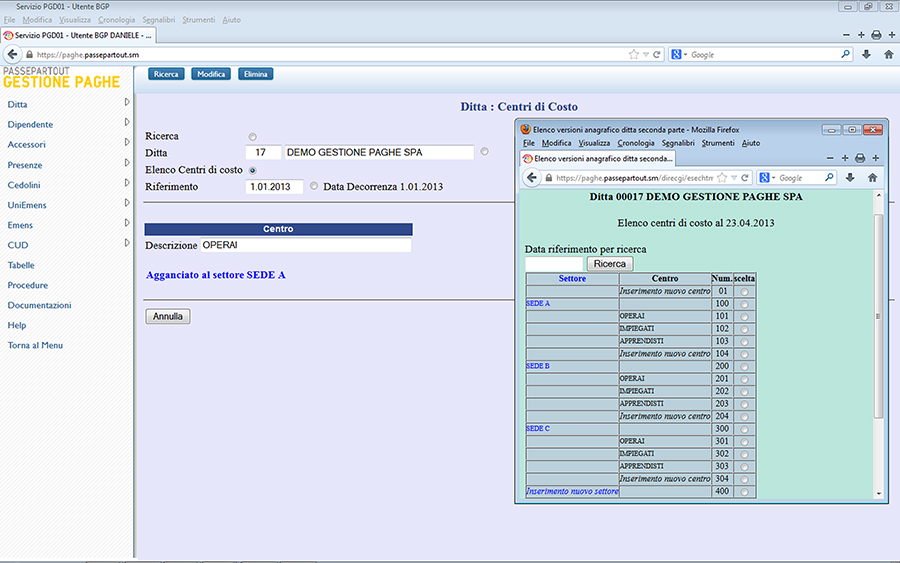This screenshot has height=563, width=900.
Task: Reload page in popup Firefox window
Action: pyautogui.click(x=744, y=178)
